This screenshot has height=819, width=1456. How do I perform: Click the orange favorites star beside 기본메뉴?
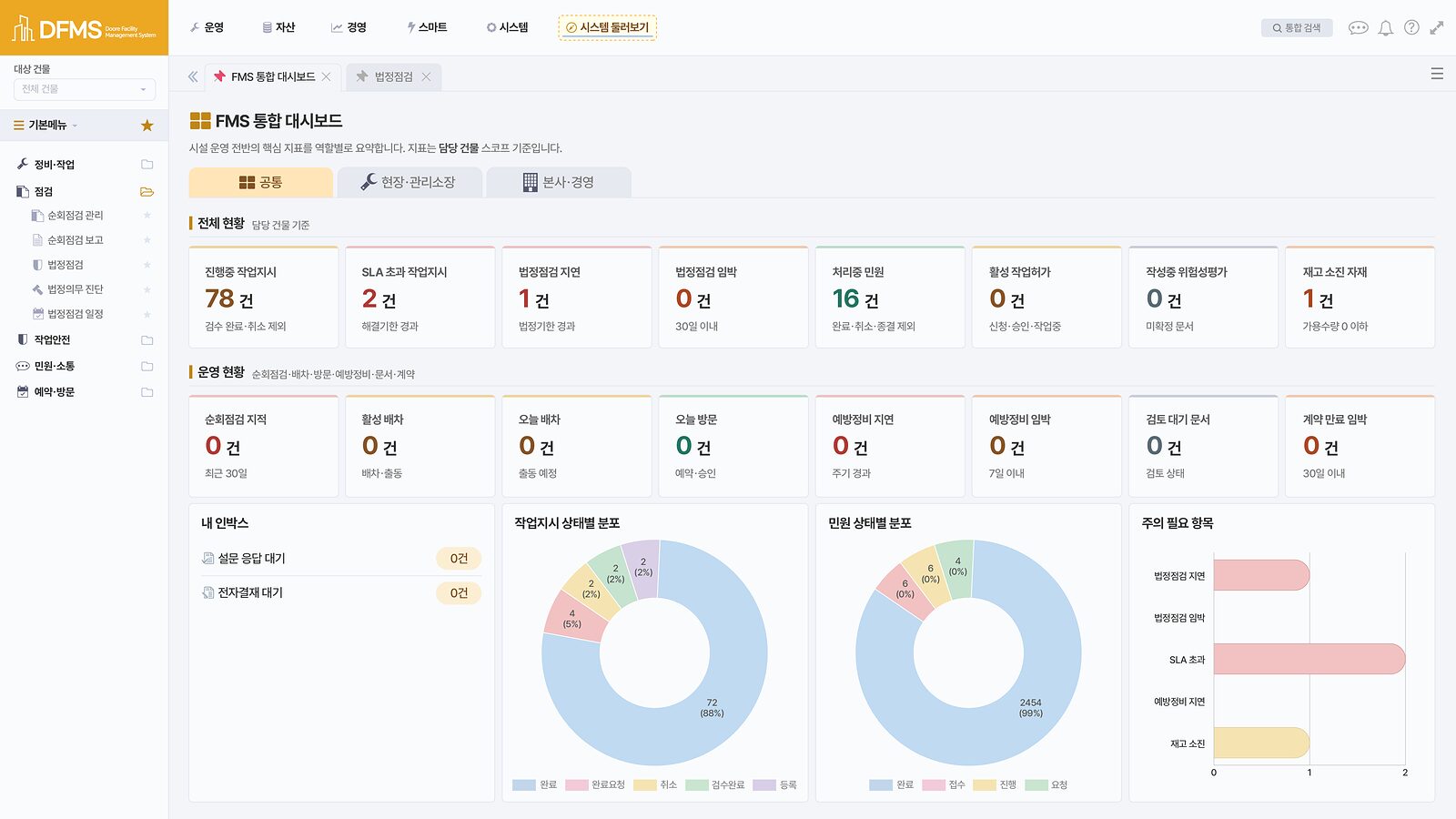tap(147, 126)
